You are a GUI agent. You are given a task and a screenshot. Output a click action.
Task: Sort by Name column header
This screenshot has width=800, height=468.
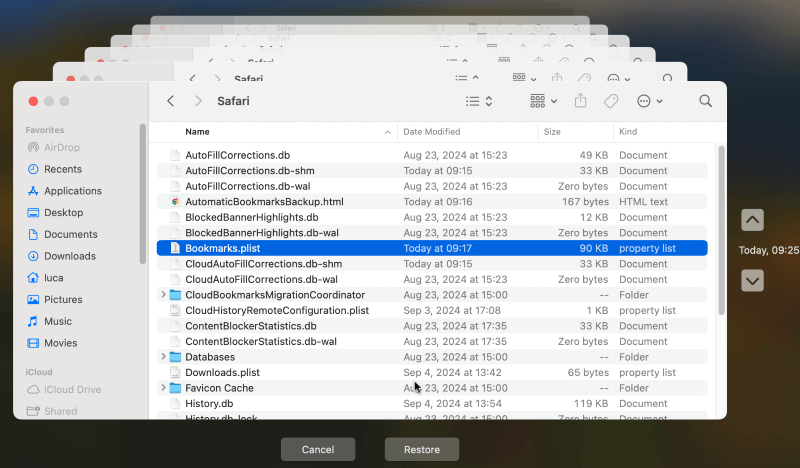(x=197, y=132)
